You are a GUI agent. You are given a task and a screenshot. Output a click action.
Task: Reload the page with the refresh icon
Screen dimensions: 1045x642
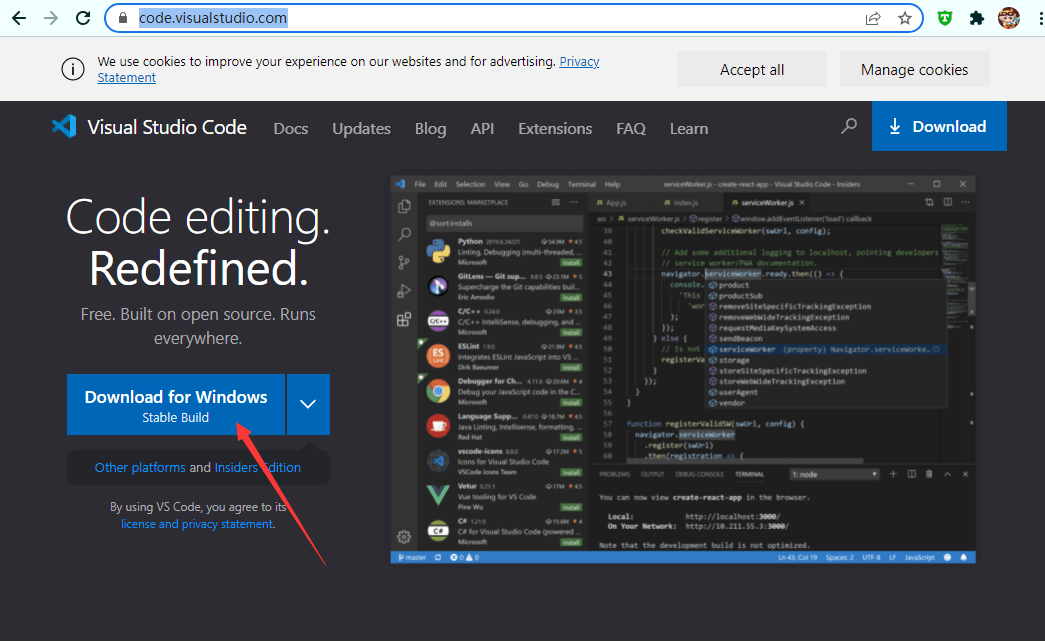point(83,18)
